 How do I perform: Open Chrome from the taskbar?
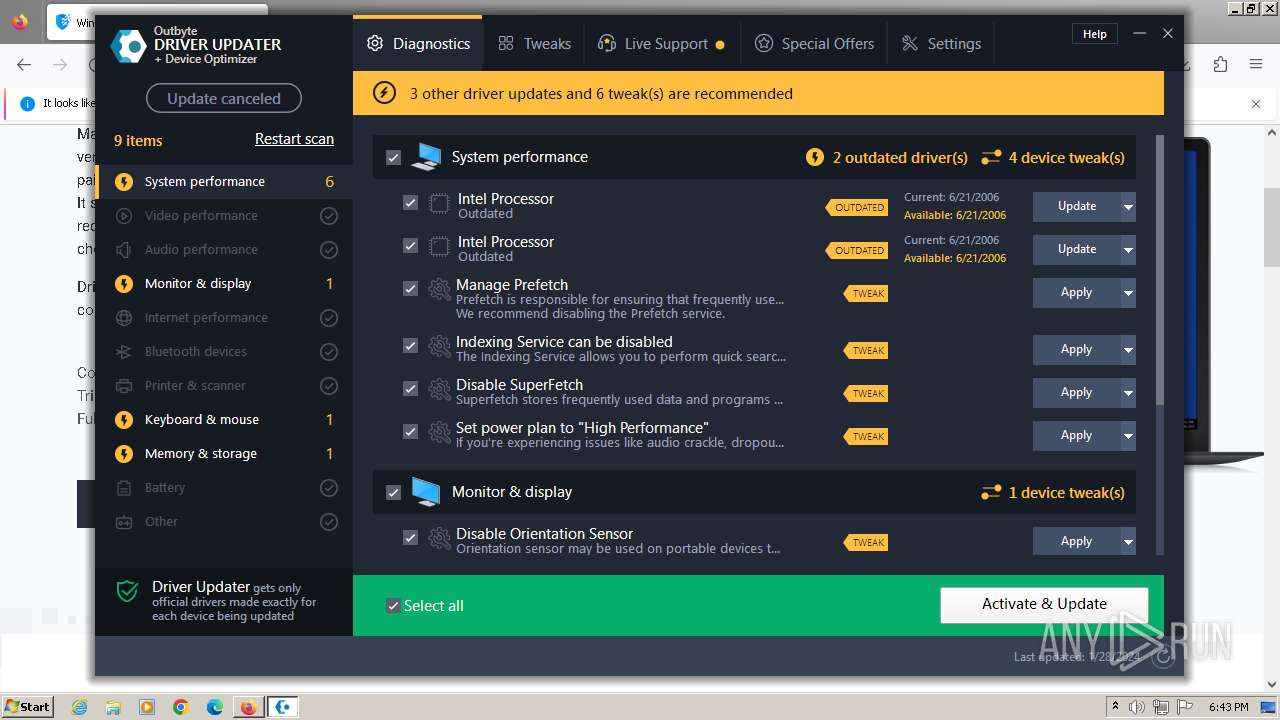pos(180,707)
